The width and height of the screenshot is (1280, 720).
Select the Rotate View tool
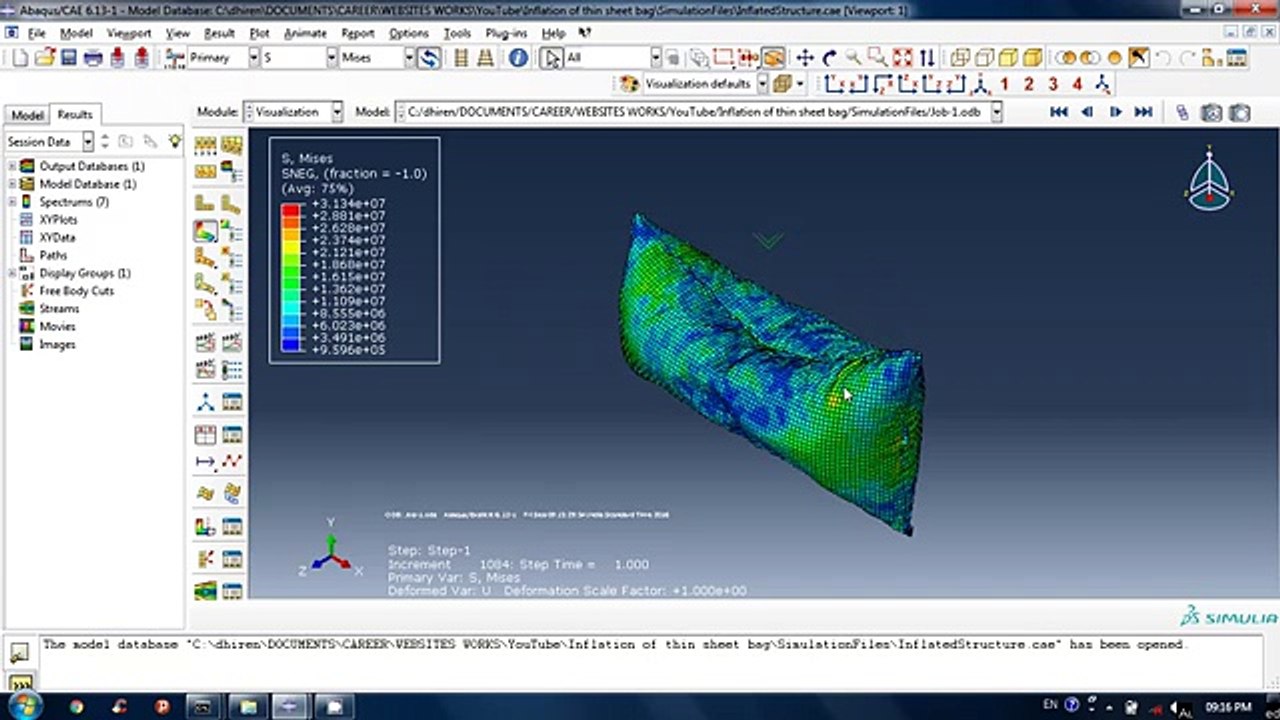point(829,58)
